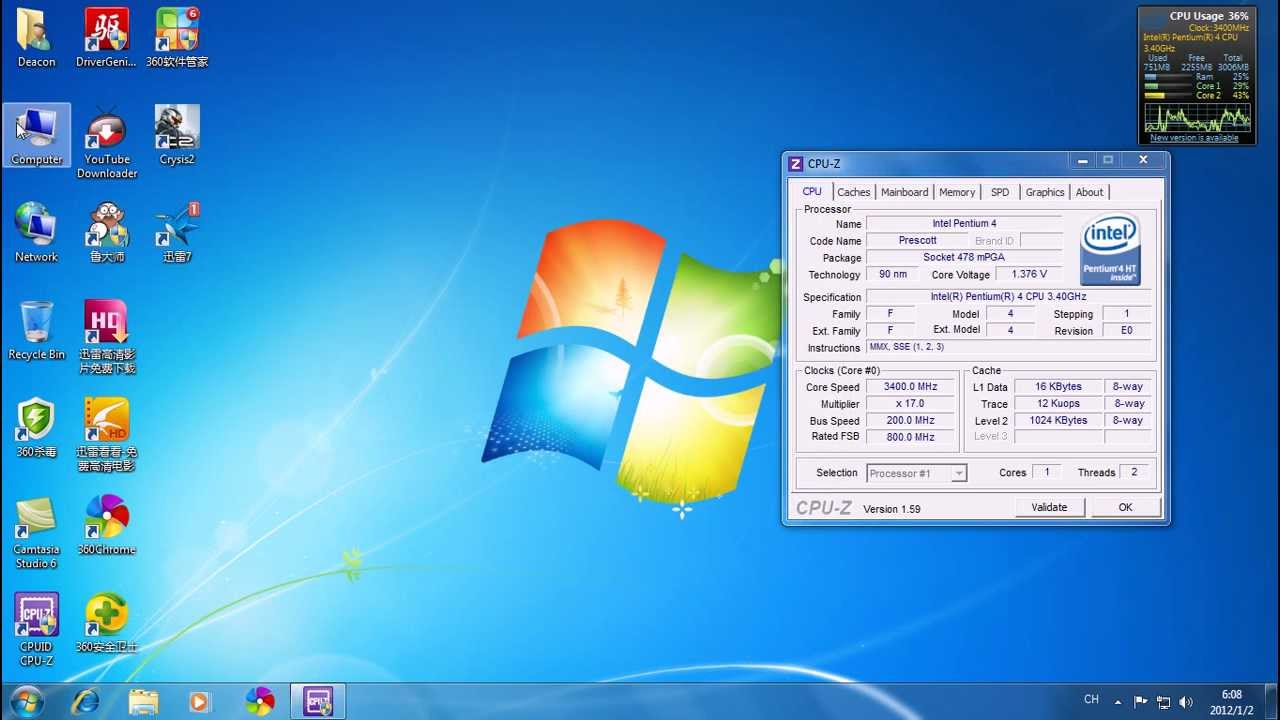Launch the CPUID CPU-Z desktop shortcut
1280x720 pixels.
point(36,629)
